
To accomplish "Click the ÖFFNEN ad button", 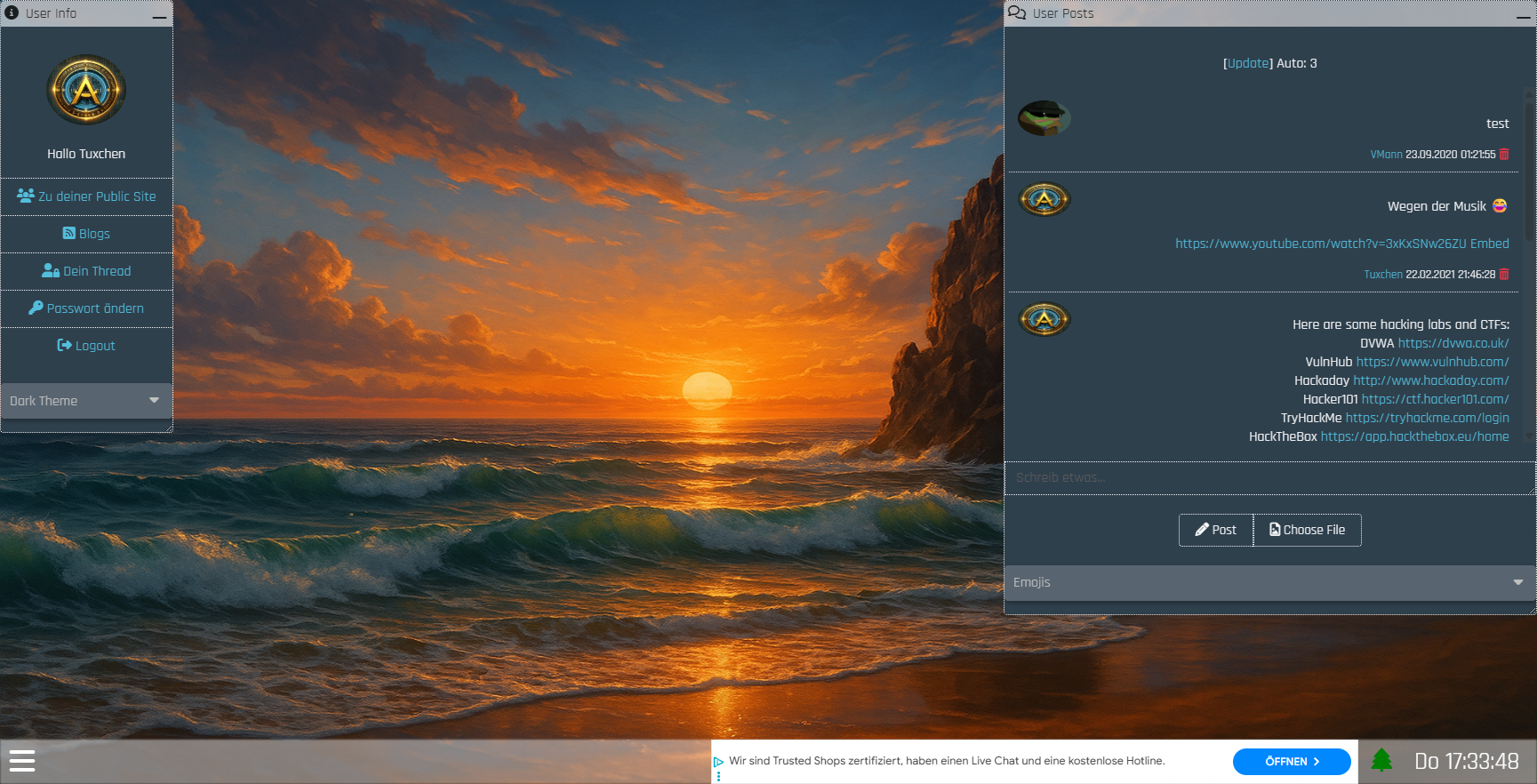I will (1292, 762).
